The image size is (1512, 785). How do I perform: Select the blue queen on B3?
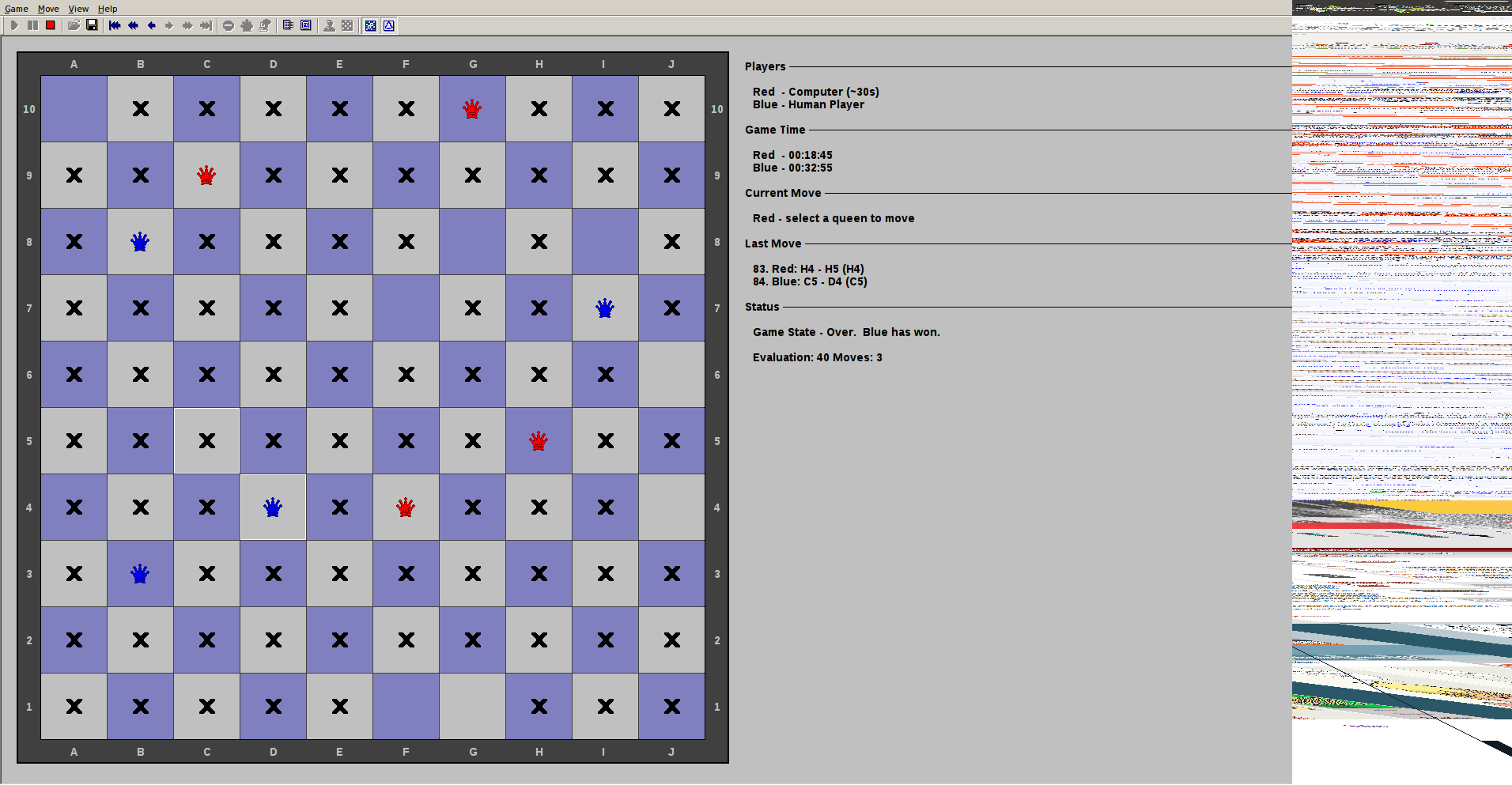[x=140, y=574]
